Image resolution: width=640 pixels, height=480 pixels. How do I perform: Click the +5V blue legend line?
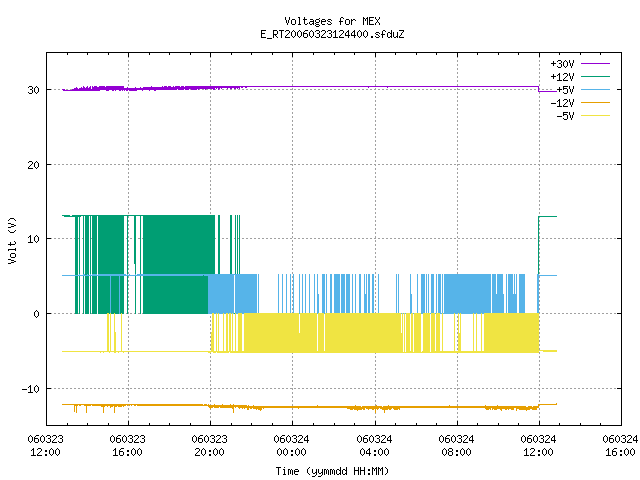tap(595, 89)
